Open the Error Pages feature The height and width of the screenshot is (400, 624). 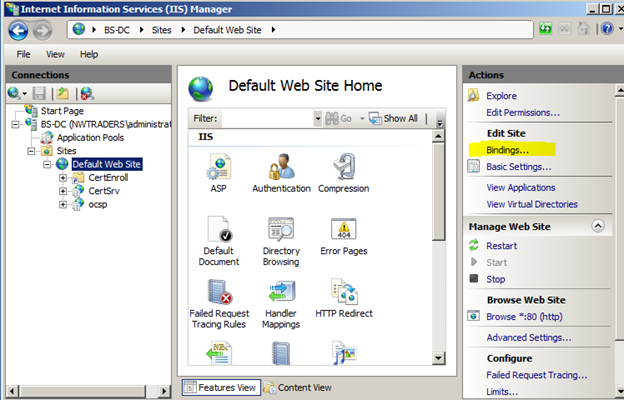tap(344, 236)
